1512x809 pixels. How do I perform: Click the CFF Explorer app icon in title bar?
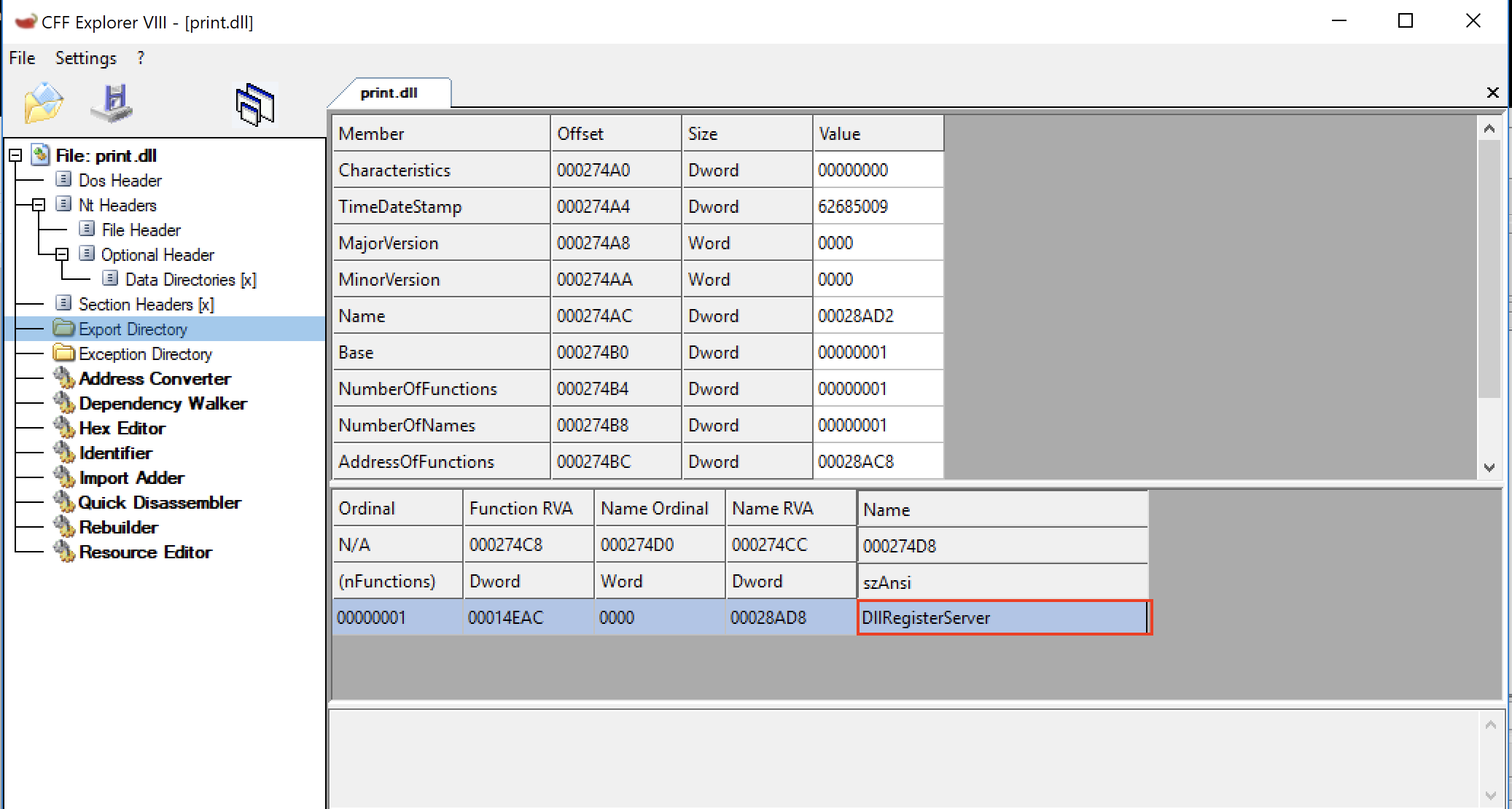(25, 22)
